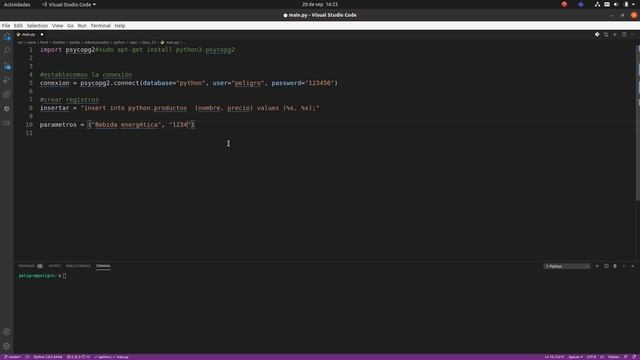
Task: Click inside the terminal prompt line
Action: (42, 276)
